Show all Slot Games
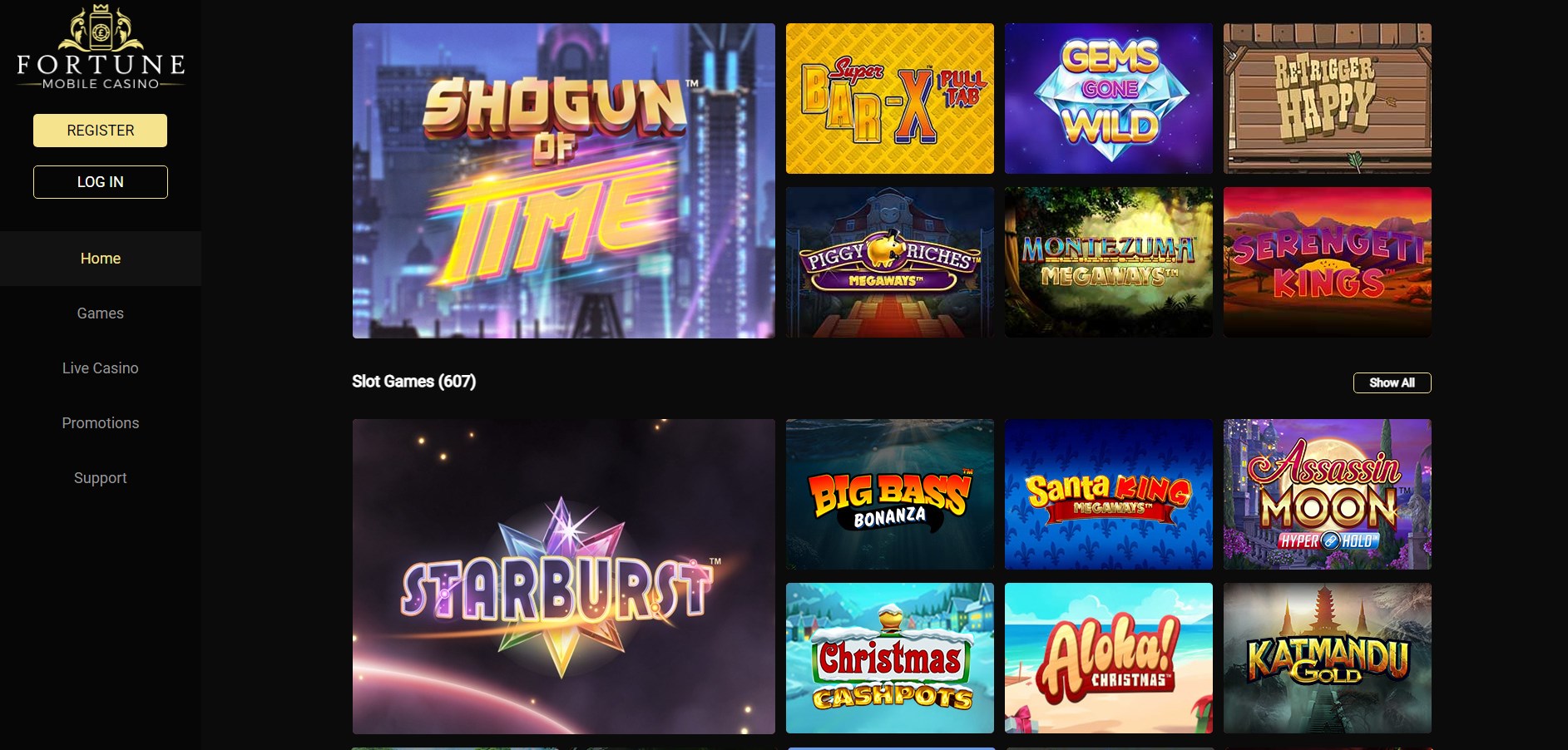This screenshot has height=750, width=1568. (1392, 382)
